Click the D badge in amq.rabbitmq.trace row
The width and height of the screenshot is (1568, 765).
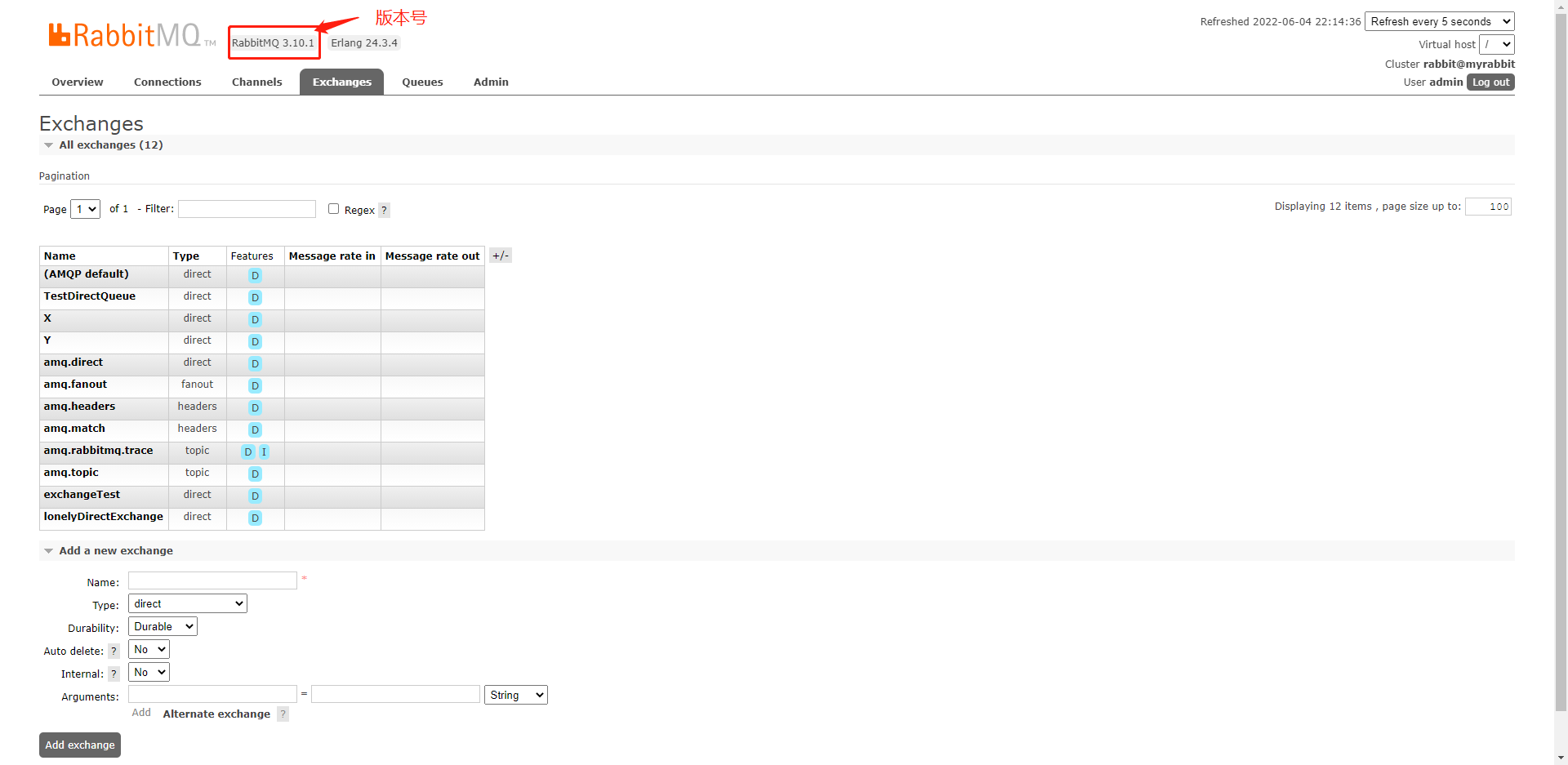point(248,452)
